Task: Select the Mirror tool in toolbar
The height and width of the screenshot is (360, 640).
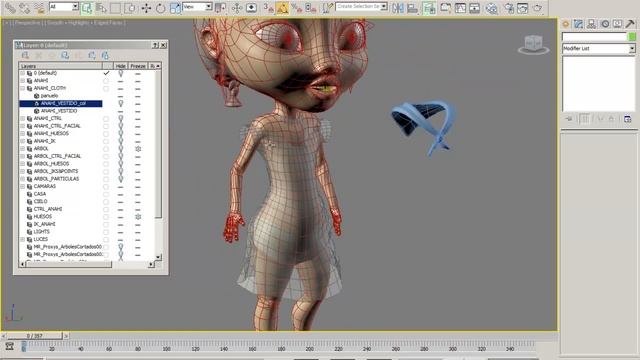Action: 398,7
